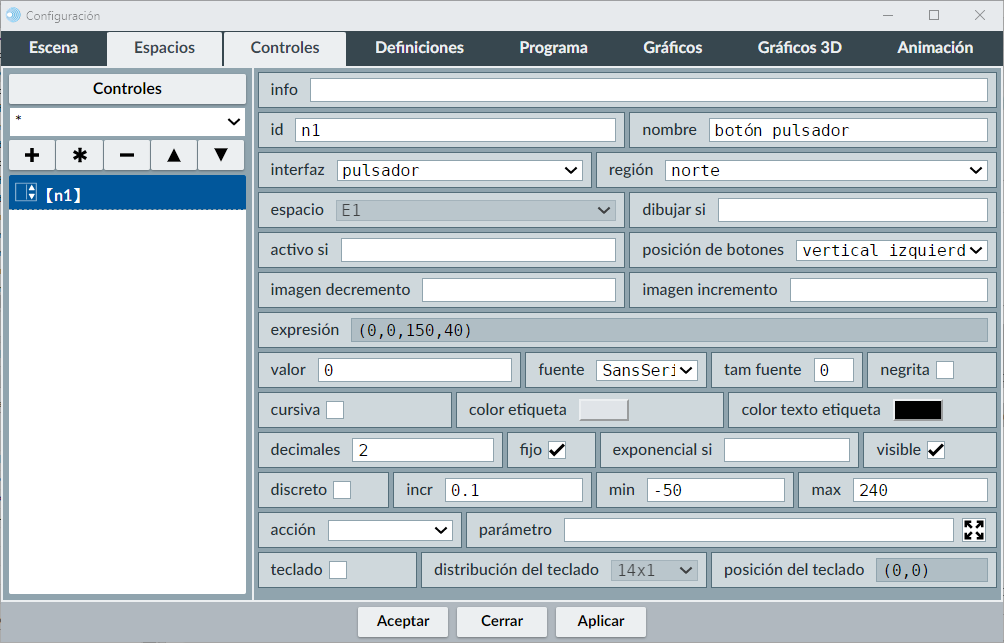Switch to the Definiciones tab

(419, 48)
